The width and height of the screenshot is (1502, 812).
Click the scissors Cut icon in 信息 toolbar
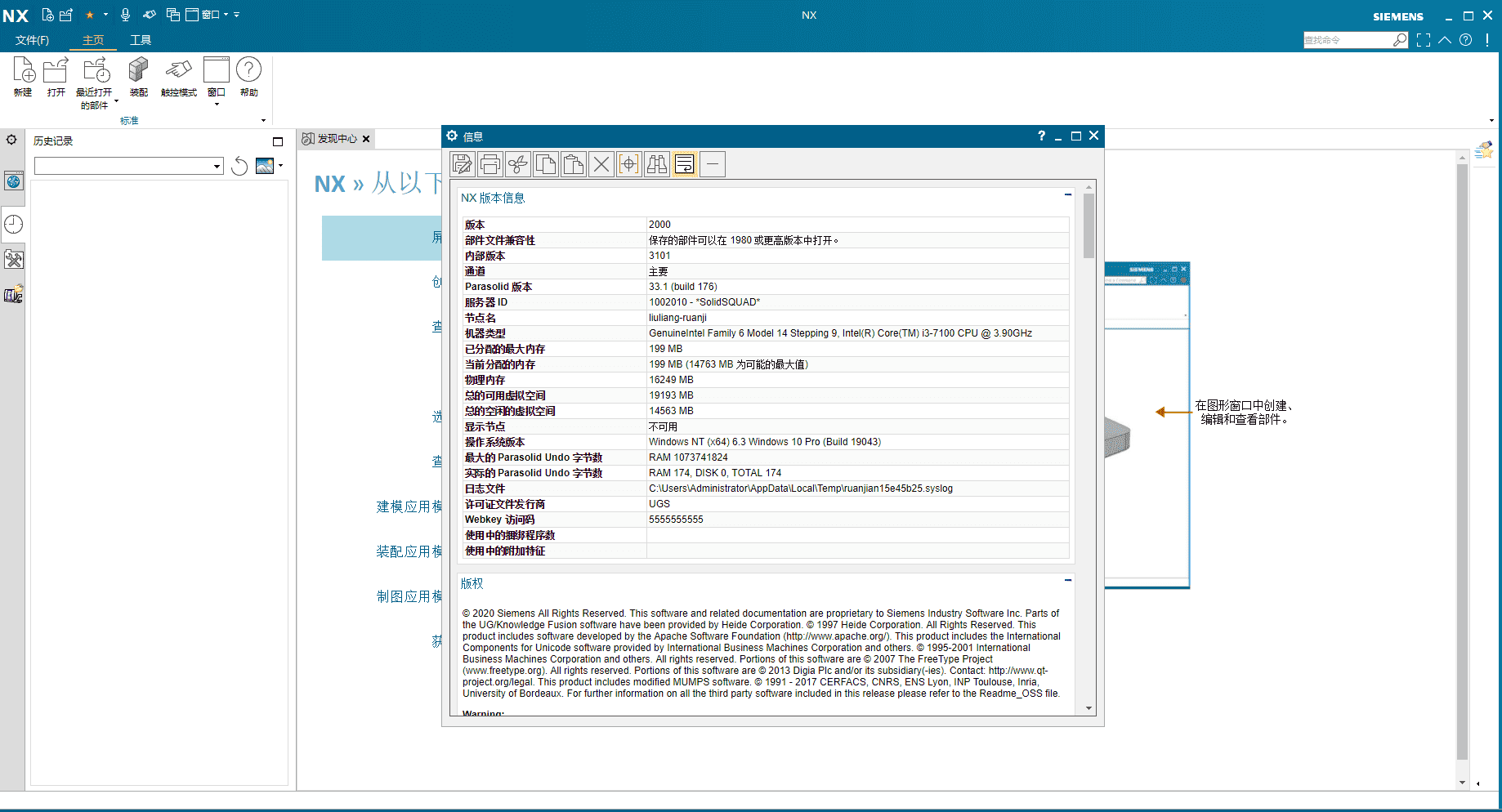[518, 165]
